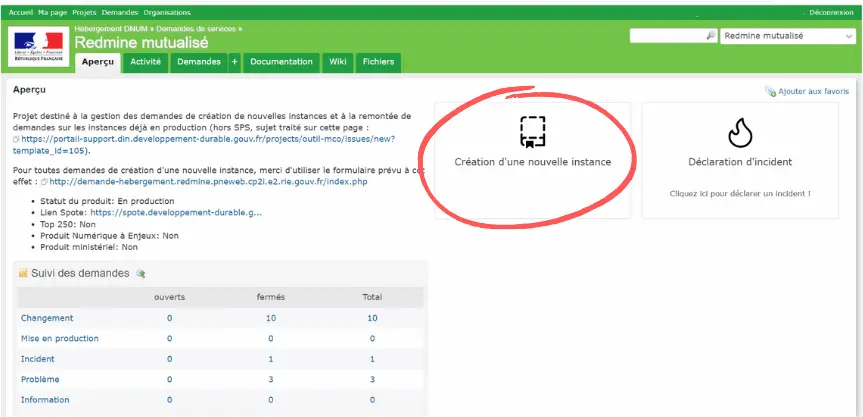Image resolution: width=863 pixels, height=417 pixels.
Task: Click the Suivi des demandes heading
Action: coord(80,273)
